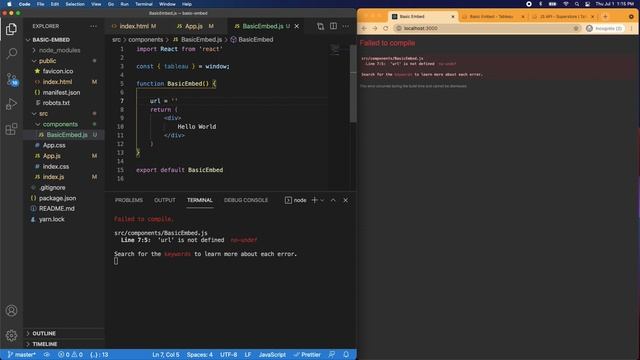The height and width of the screenshot is (360, 640).
Task: Split the editor right
Action: point(333,26)
